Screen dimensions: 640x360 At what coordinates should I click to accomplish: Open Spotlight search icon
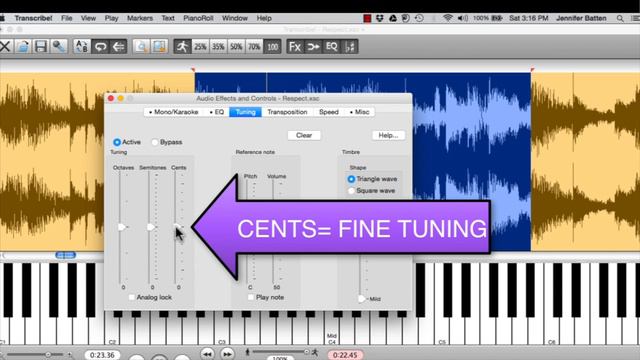point(620,18)
